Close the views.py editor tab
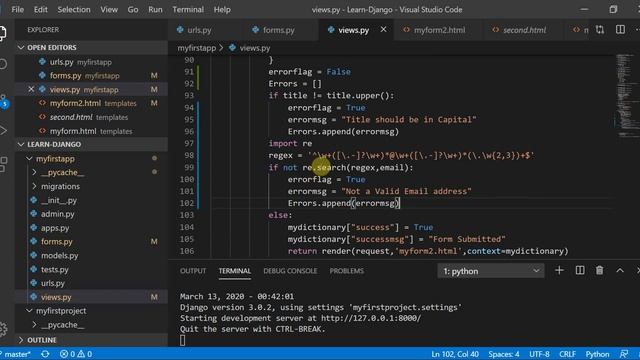Screen dimensions: 640x360 point(383,29)
